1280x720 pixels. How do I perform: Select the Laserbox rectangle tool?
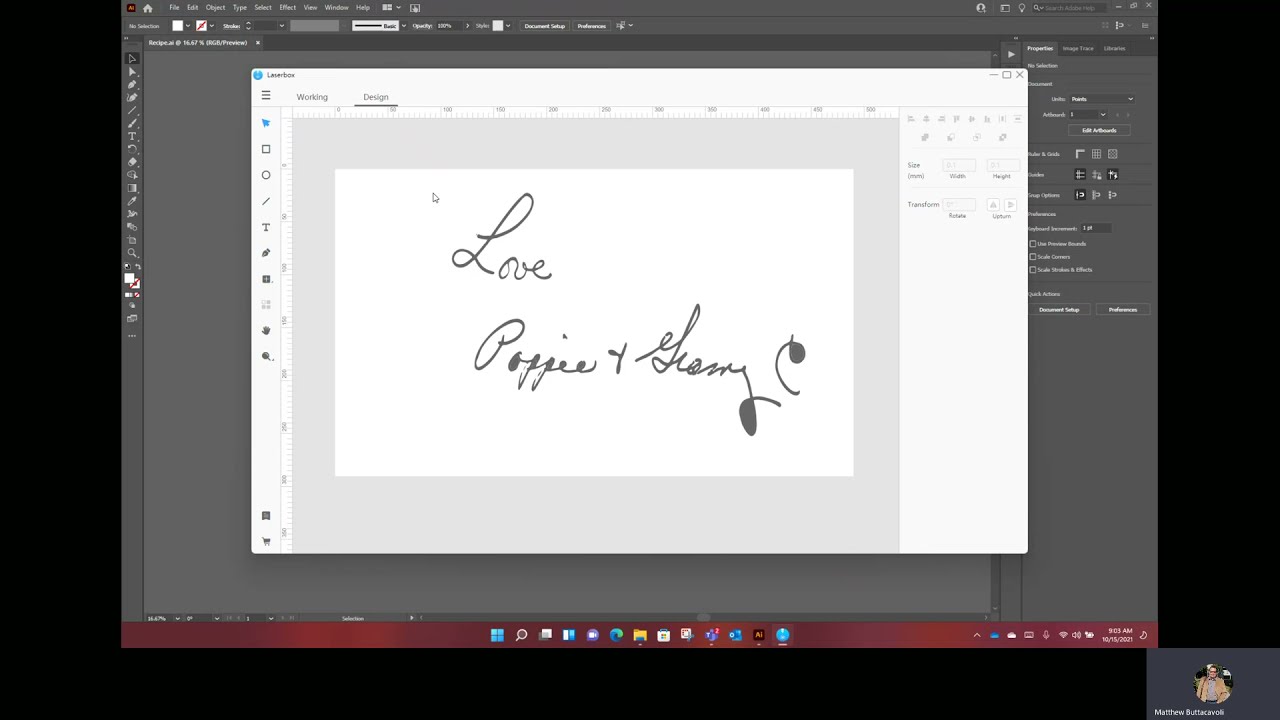(x=266, y=149)
